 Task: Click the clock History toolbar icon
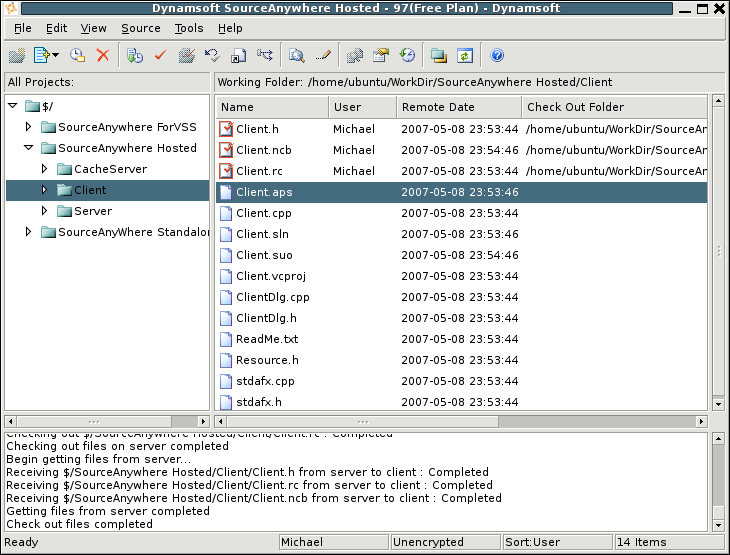coord(407,56)
